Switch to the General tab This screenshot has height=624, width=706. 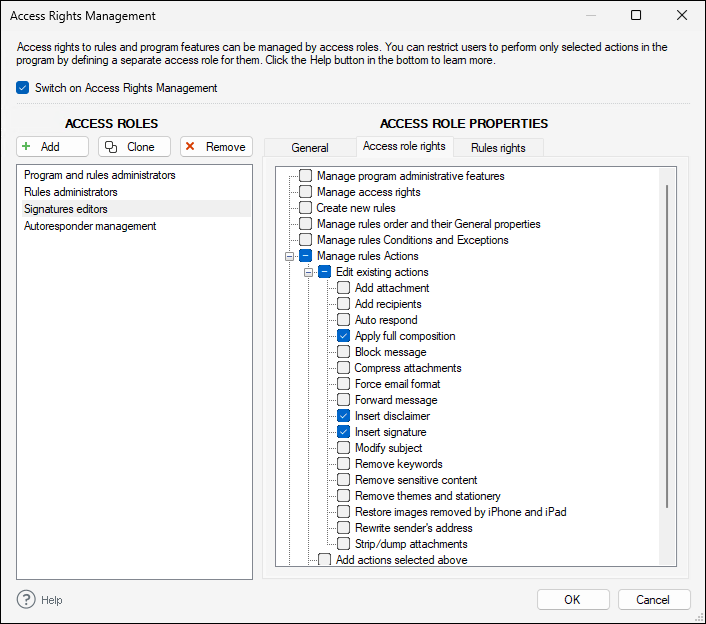(x=310, y=148)
